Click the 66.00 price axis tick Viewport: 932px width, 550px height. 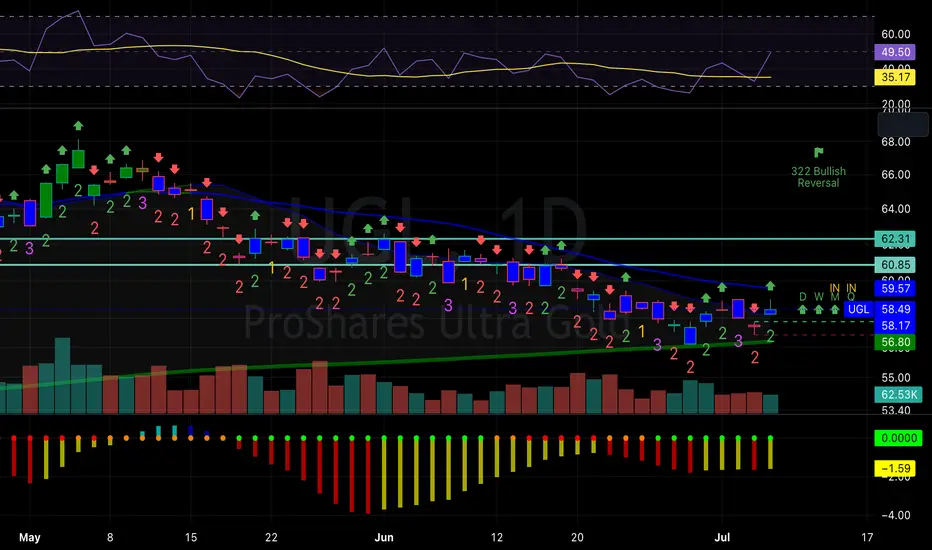coord(895,175)
